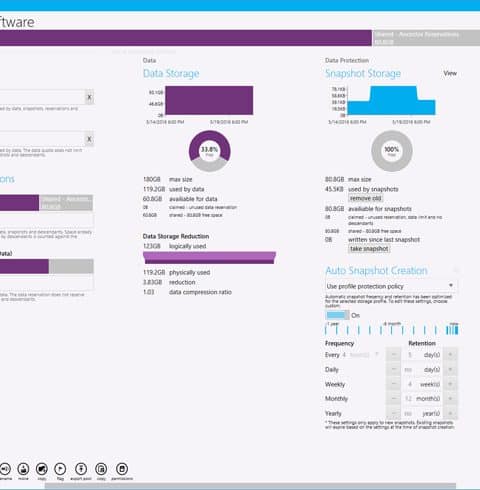480x490 pixels.
Task: Click the Retention column header
Action: (x=422, y=343)
